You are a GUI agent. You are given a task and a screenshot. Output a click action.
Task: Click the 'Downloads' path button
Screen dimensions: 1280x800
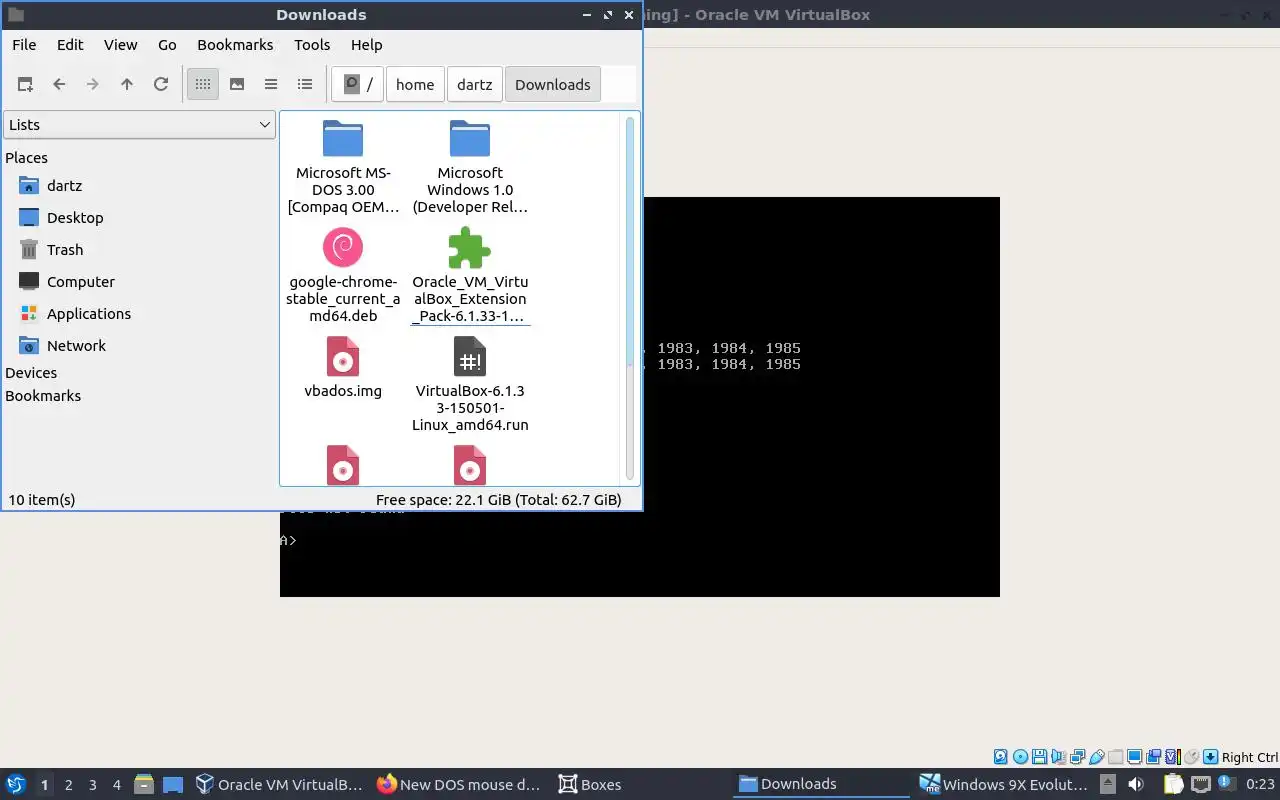[x=553, y=85]
